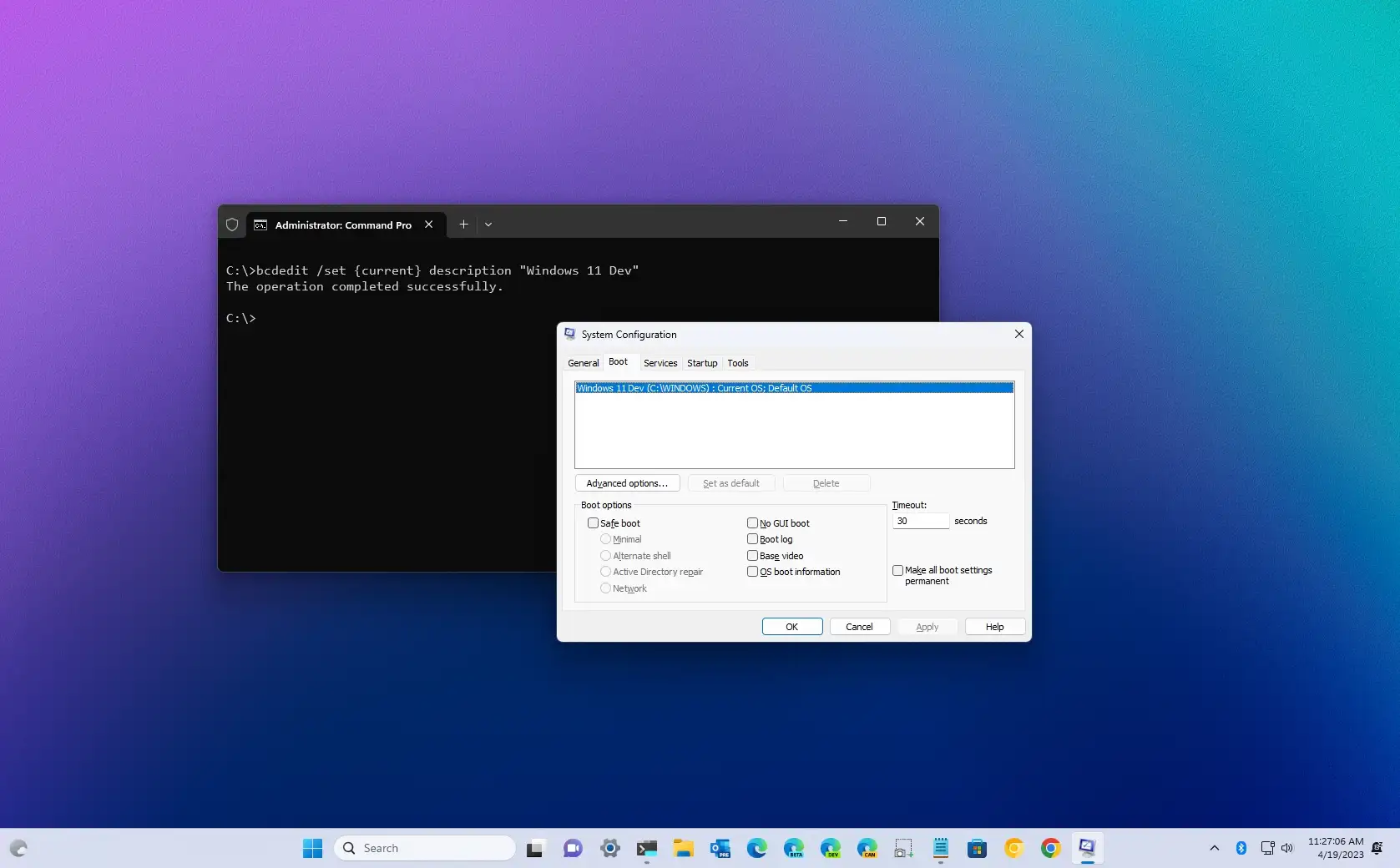Viewport: 1400px width, 868px height.
Task: Select Windows 11 Dev boot entry
Action: click(694, 388)
